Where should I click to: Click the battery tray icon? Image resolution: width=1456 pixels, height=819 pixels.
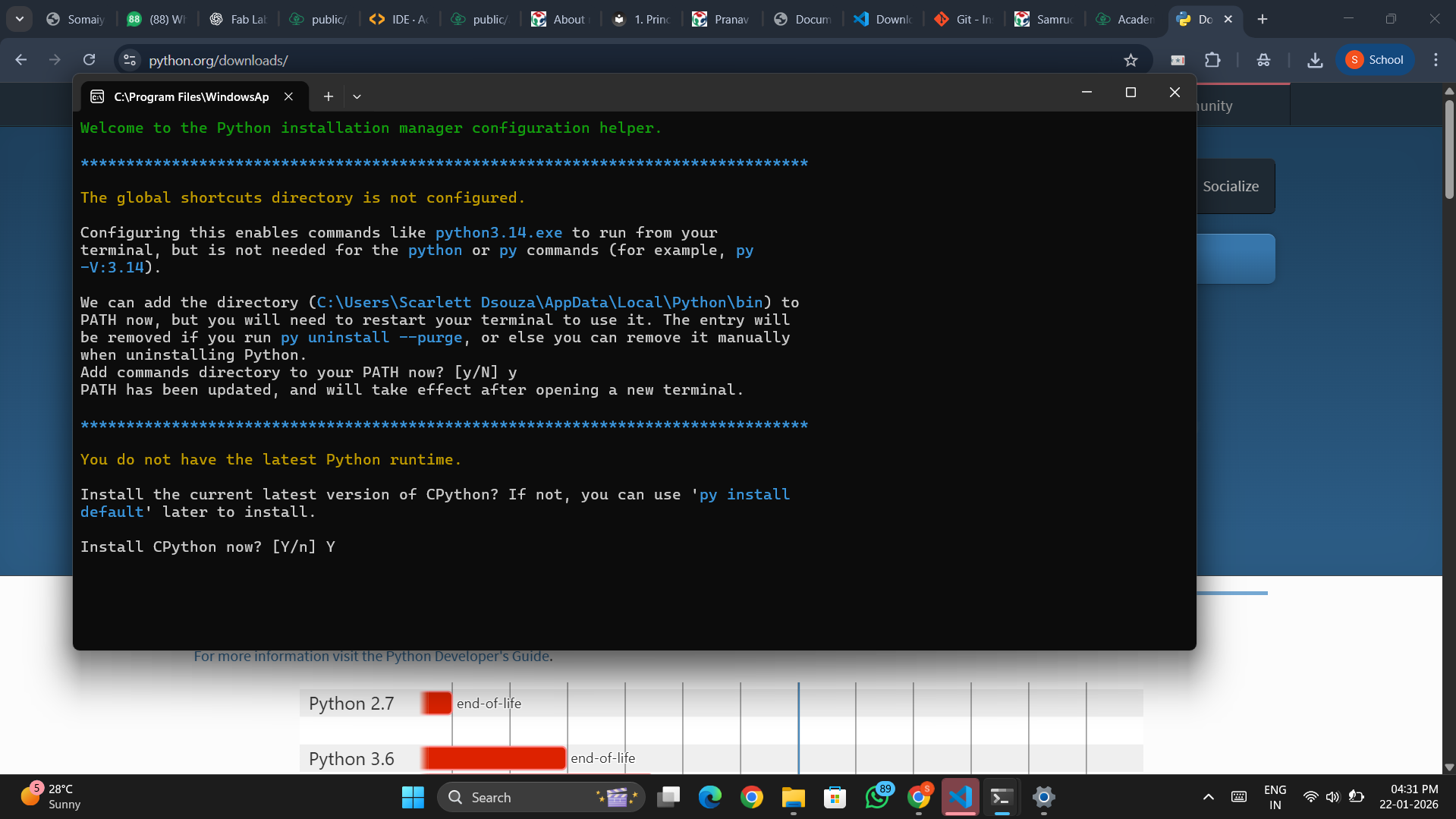pyautogui.click(x=1356, y=797)
